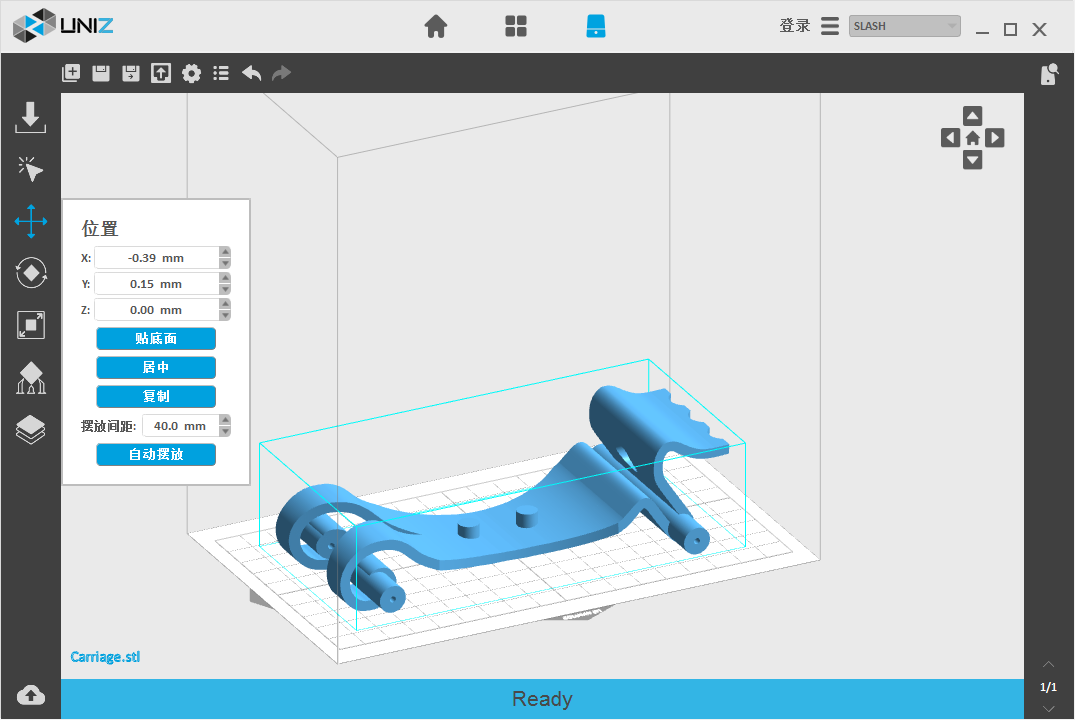Decrease Y value with down stepper

pos(225,290)
